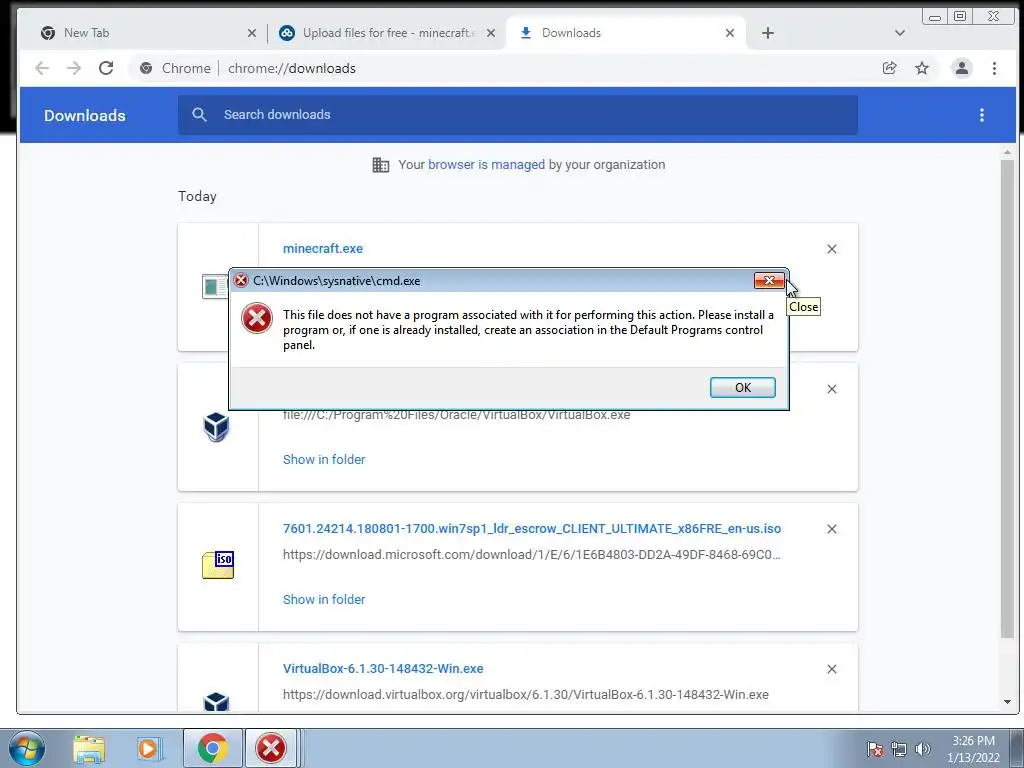The image size is (1024, 768).
Task: Remove VirtualBox-6.1.30 installer entry from list
Action: pyautogui.click(x=831, y=669)
